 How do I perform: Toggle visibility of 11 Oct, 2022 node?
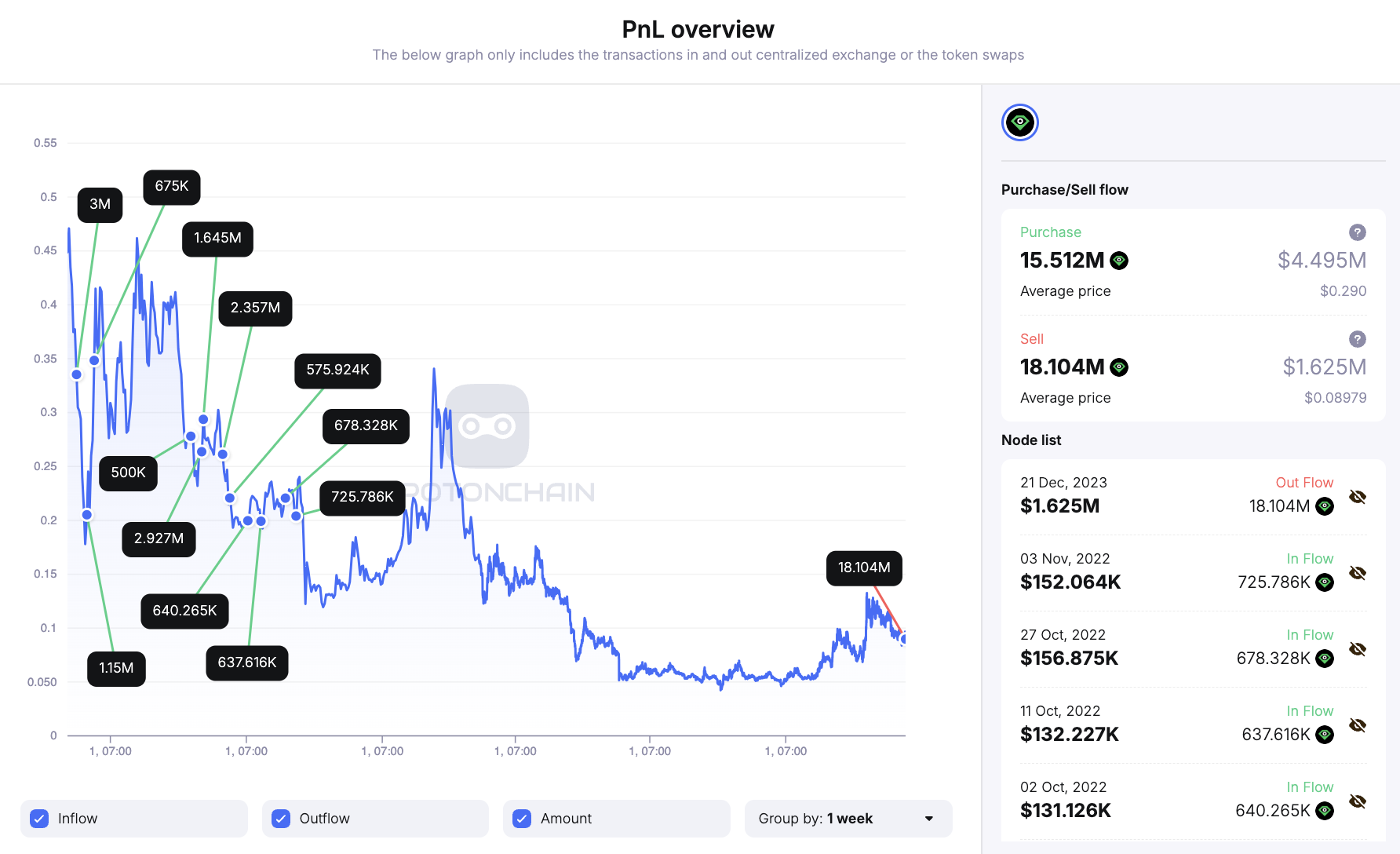click(x=1357, y=725)
